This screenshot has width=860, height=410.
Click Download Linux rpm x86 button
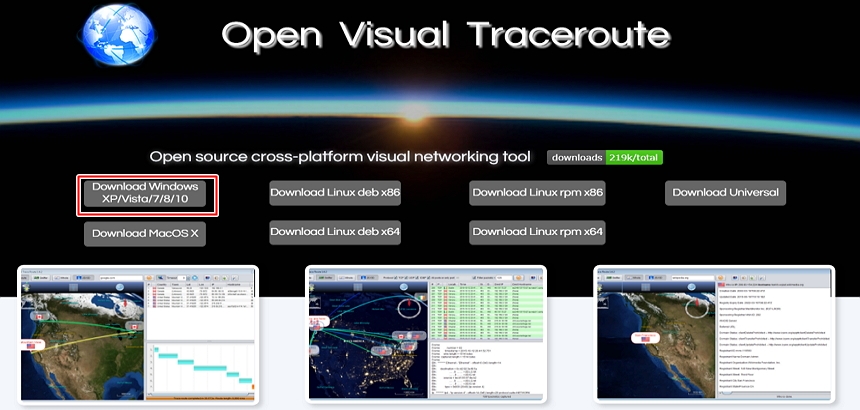(x=538, y=193)
